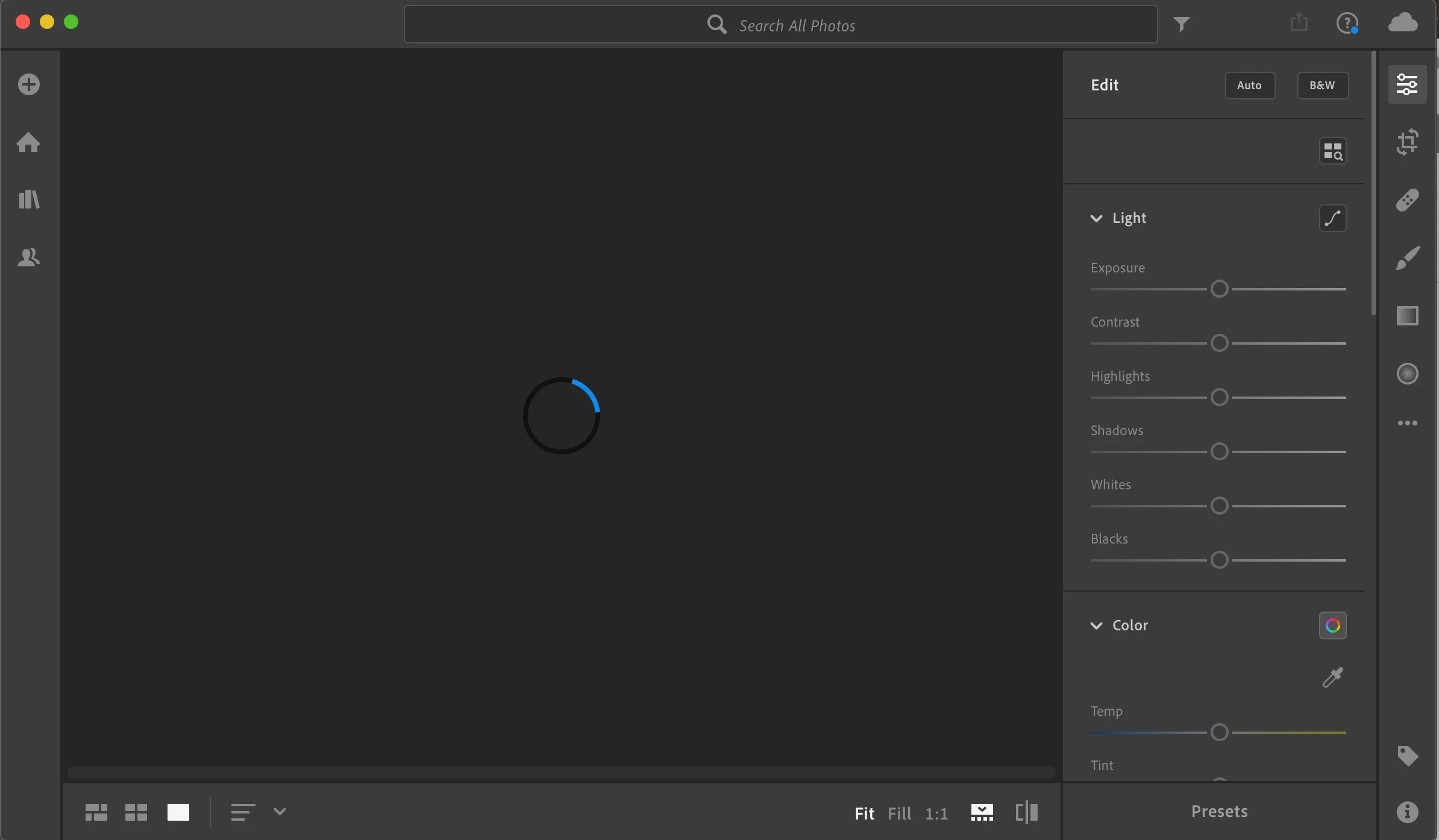This screenshot has height=840, width=1439.
Task: Open the Linear Gradient tool
Action: (1407, 316)
